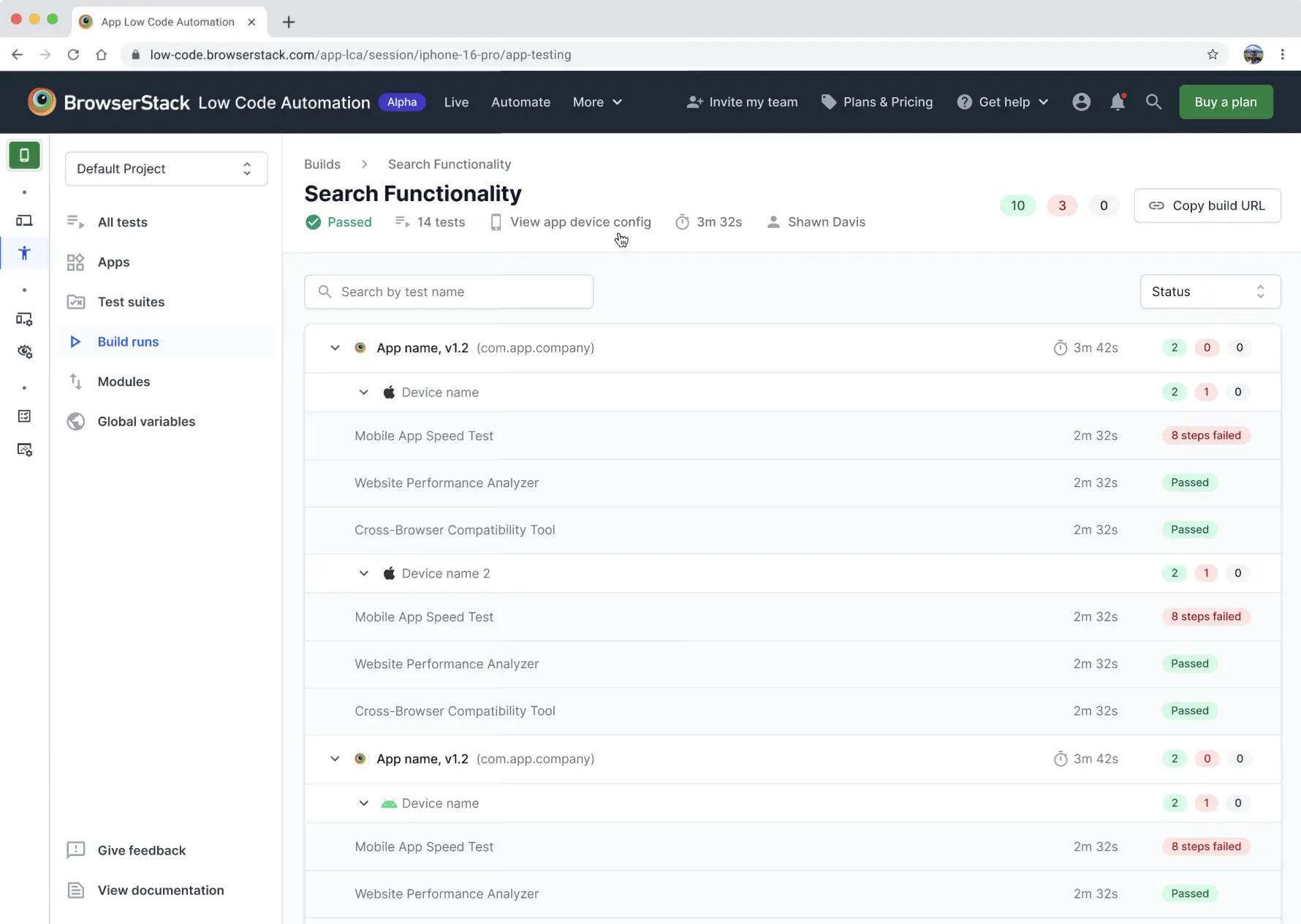Viewport: 1301px width, 924px height.
Task: Copy build URL using the button
Action: [1207, 205]
